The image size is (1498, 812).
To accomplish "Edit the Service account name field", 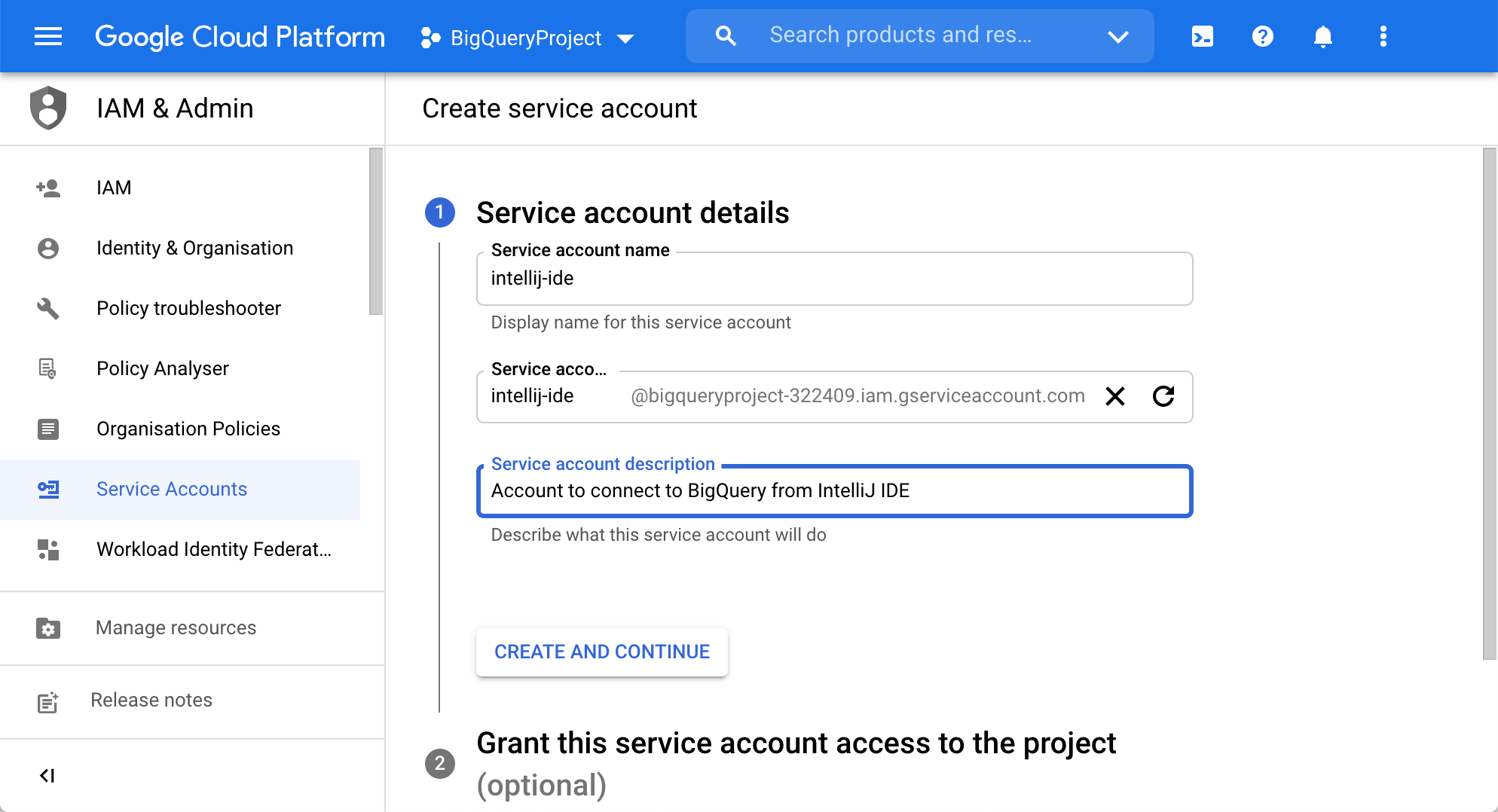I will [x=834, y=278].
